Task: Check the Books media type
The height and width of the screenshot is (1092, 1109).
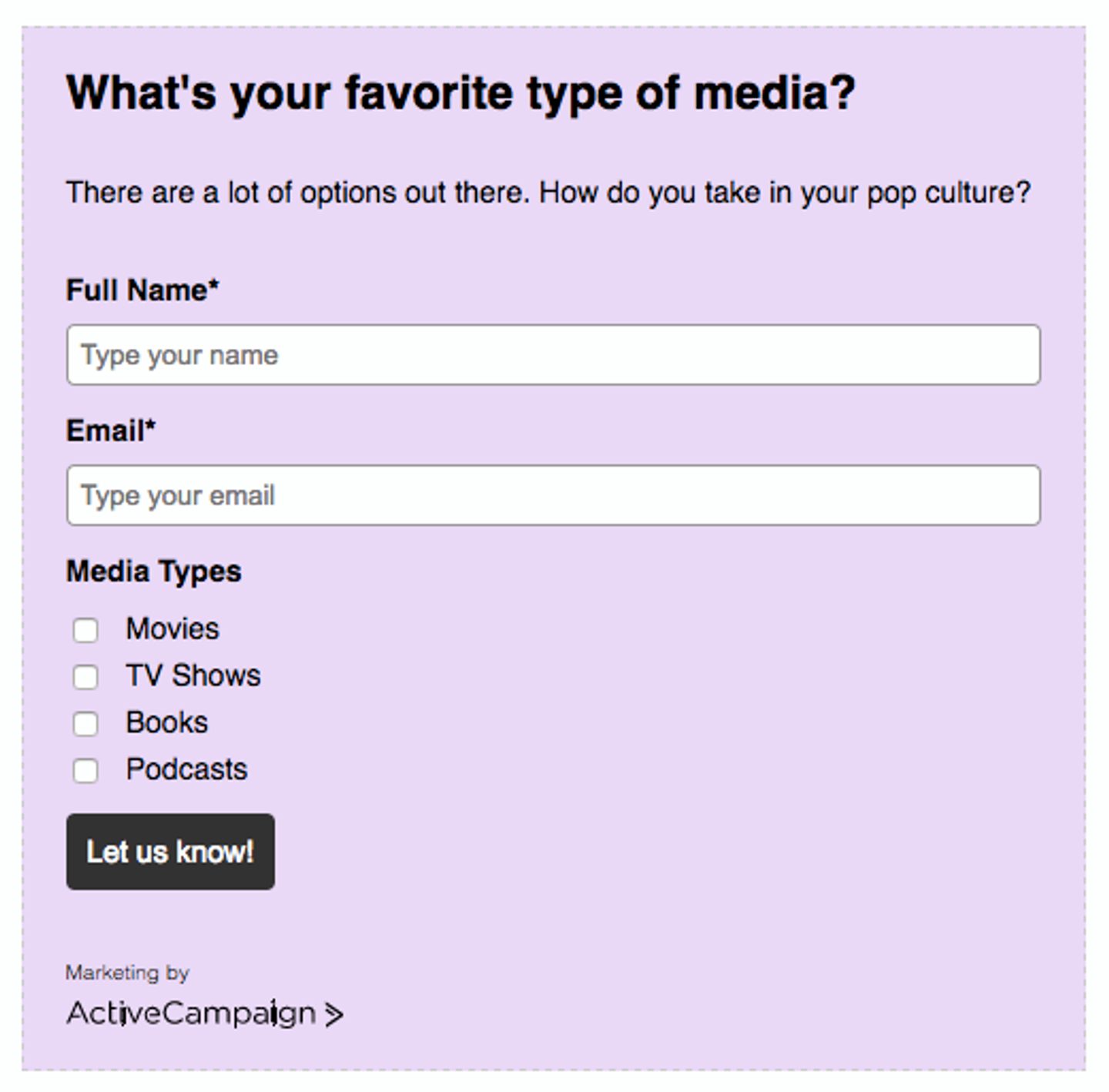Action: tap(85, 724)
